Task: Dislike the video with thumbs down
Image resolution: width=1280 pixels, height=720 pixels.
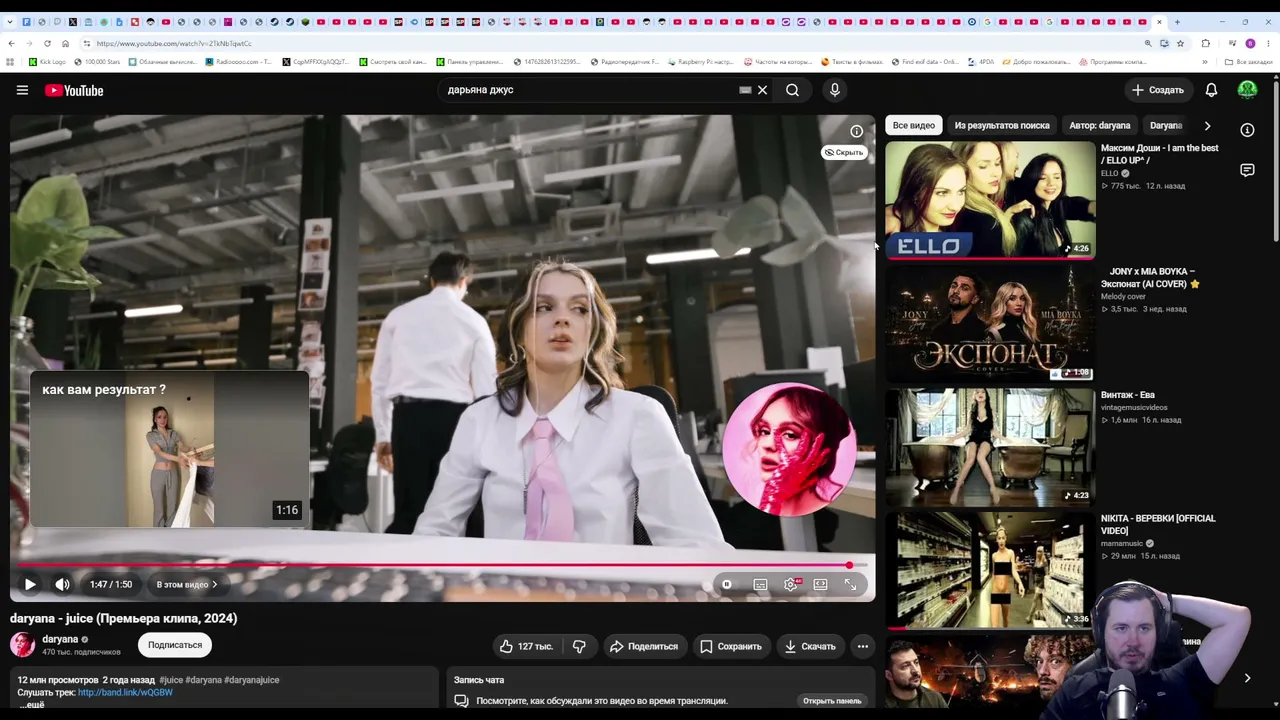Action: 579,646
